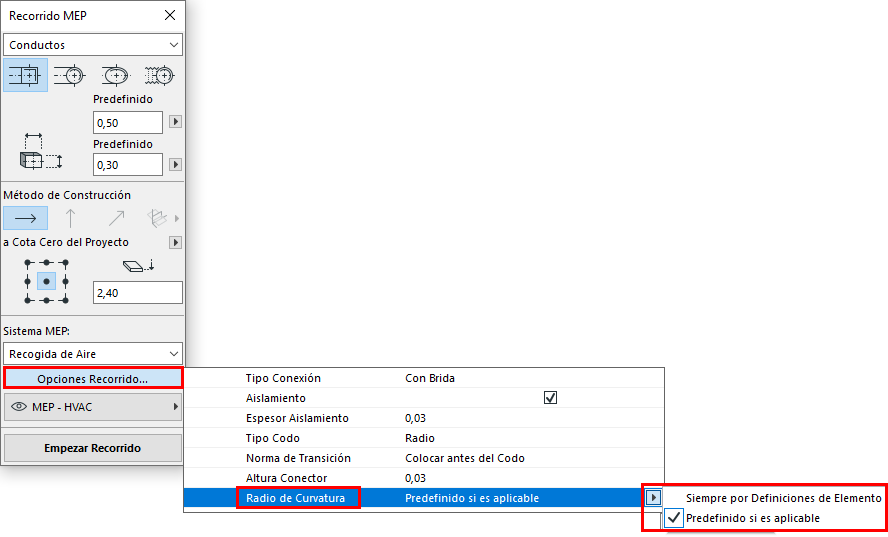Viewport: 888px width, 537px height.
Task: Click the Espesor Aislamiento label
Action: [297, 418]
